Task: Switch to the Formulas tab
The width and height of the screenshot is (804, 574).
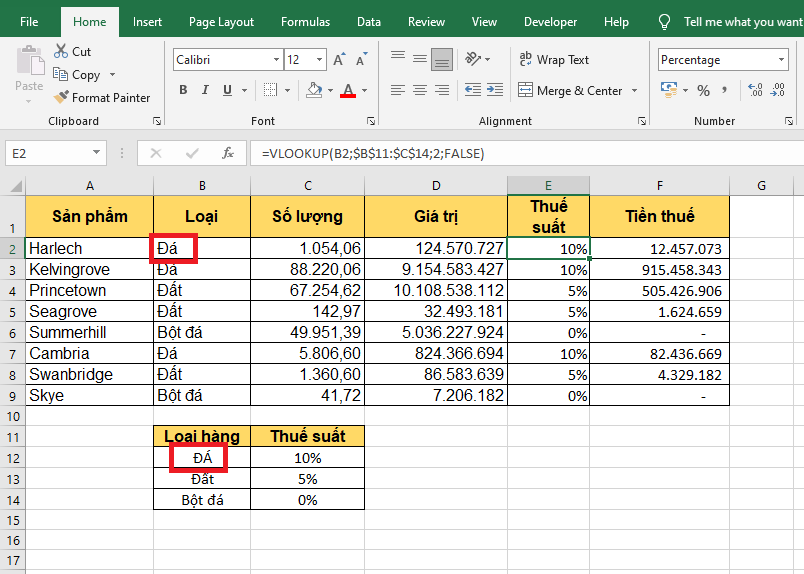Action: [x=305, y=22]
